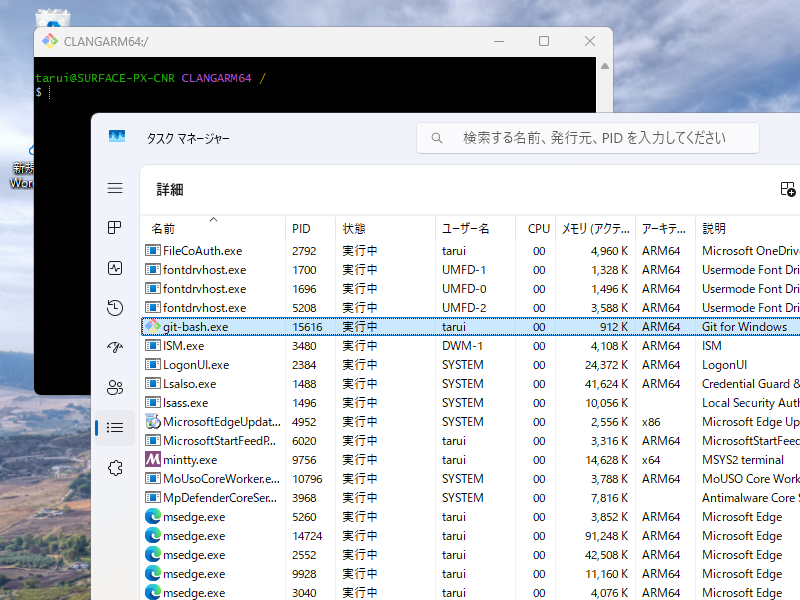Open the desktop shortcut in top-left corner
The height and width of the screenshot is (600, 800).
click(53, 18)
